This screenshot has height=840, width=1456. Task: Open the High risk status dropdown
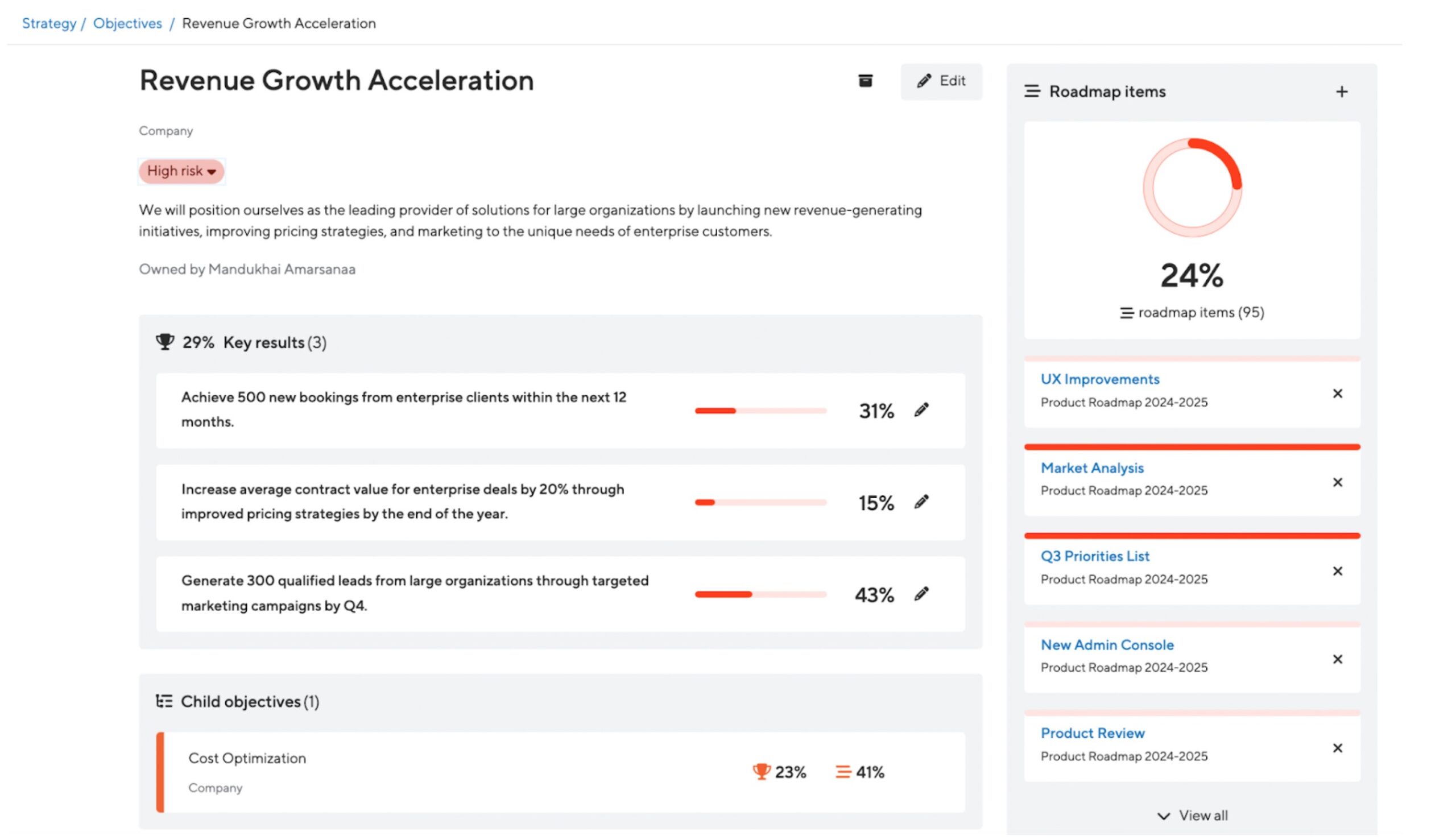click(x=181, y=171)
